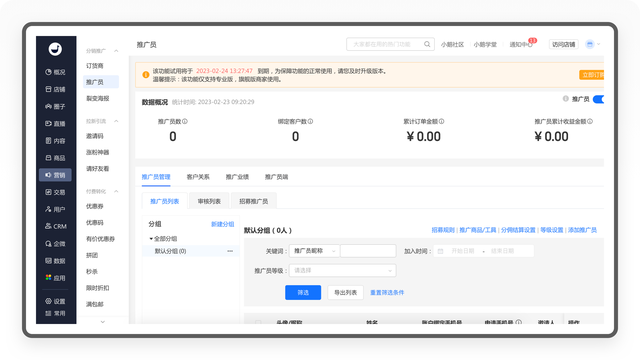Image resolution: width=640 pixels, height=360 pixels.
Task: Collapse the 全部分组 tree node
Action: 151,239
